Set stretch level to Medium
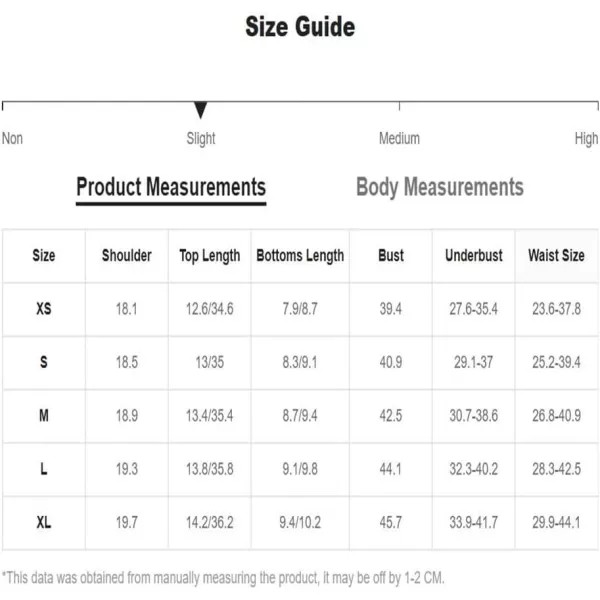Image resolution: width=600 pixels, height=600 pixels. 399,139
